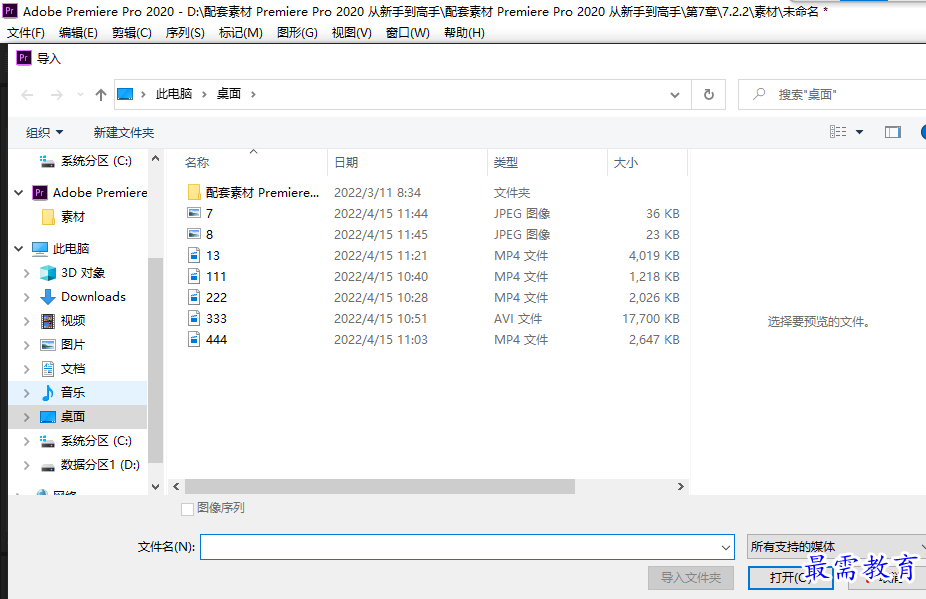Expand the address bar history dropdown
This screenshot has width=926, height=599.
tap(674, 95)
